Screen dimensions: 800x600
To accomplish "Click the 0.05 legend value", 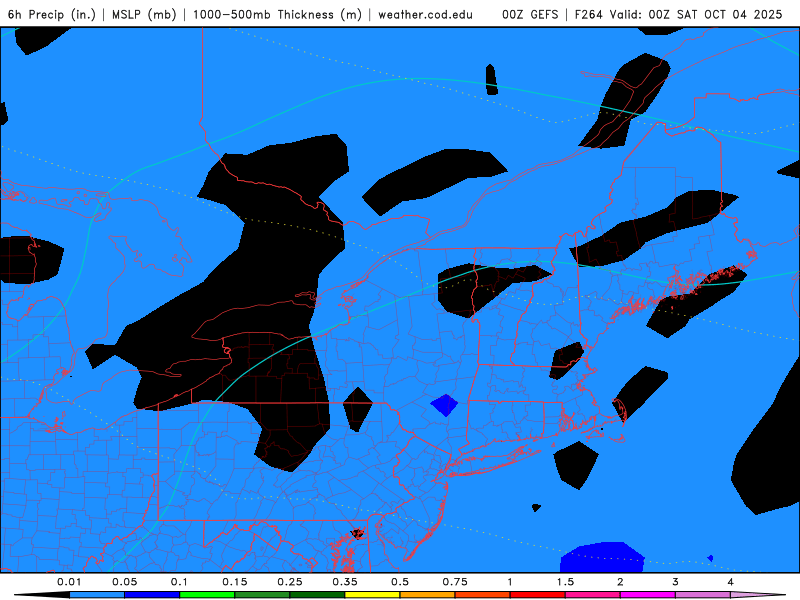I will [124, 582].
